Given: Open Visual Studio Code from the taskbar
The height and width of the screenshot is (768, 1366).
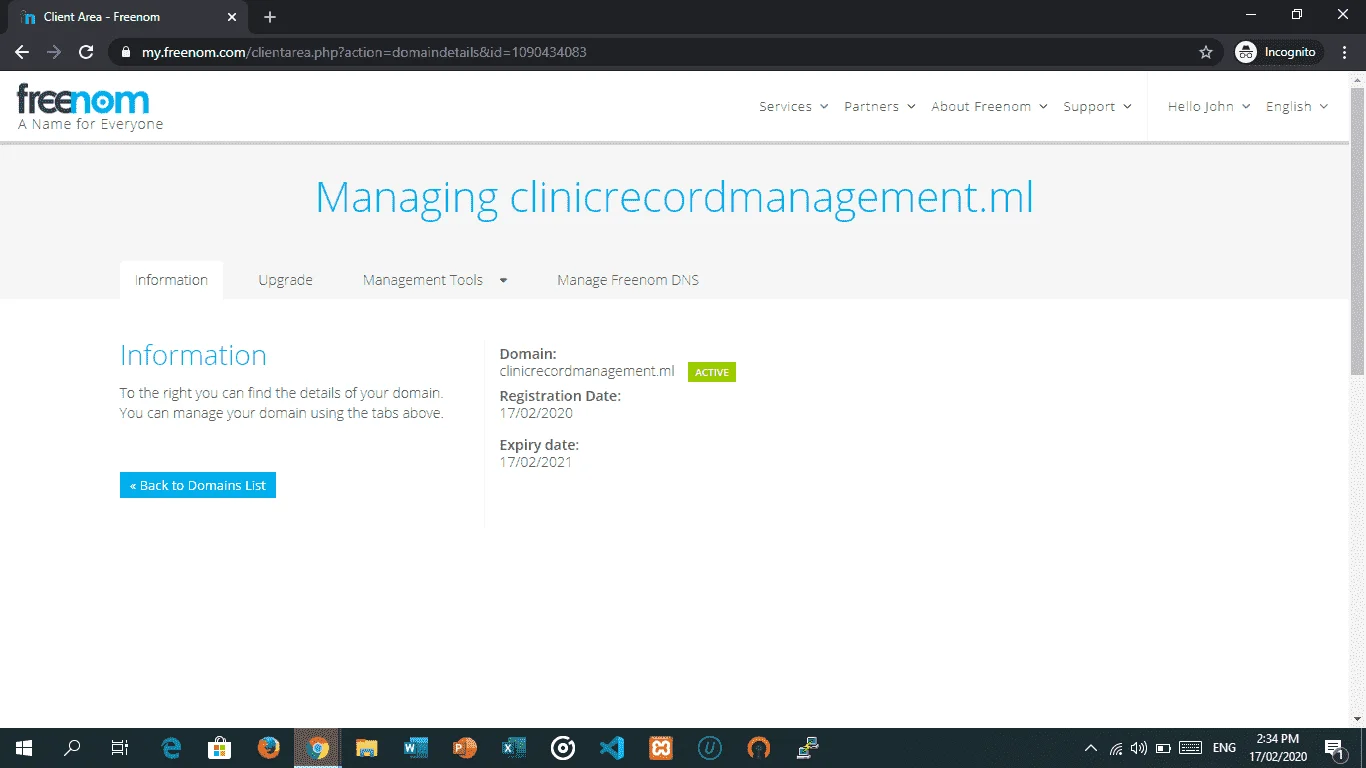Looking at the screenshot, I should pyautogui.click(x=612, y=748).
